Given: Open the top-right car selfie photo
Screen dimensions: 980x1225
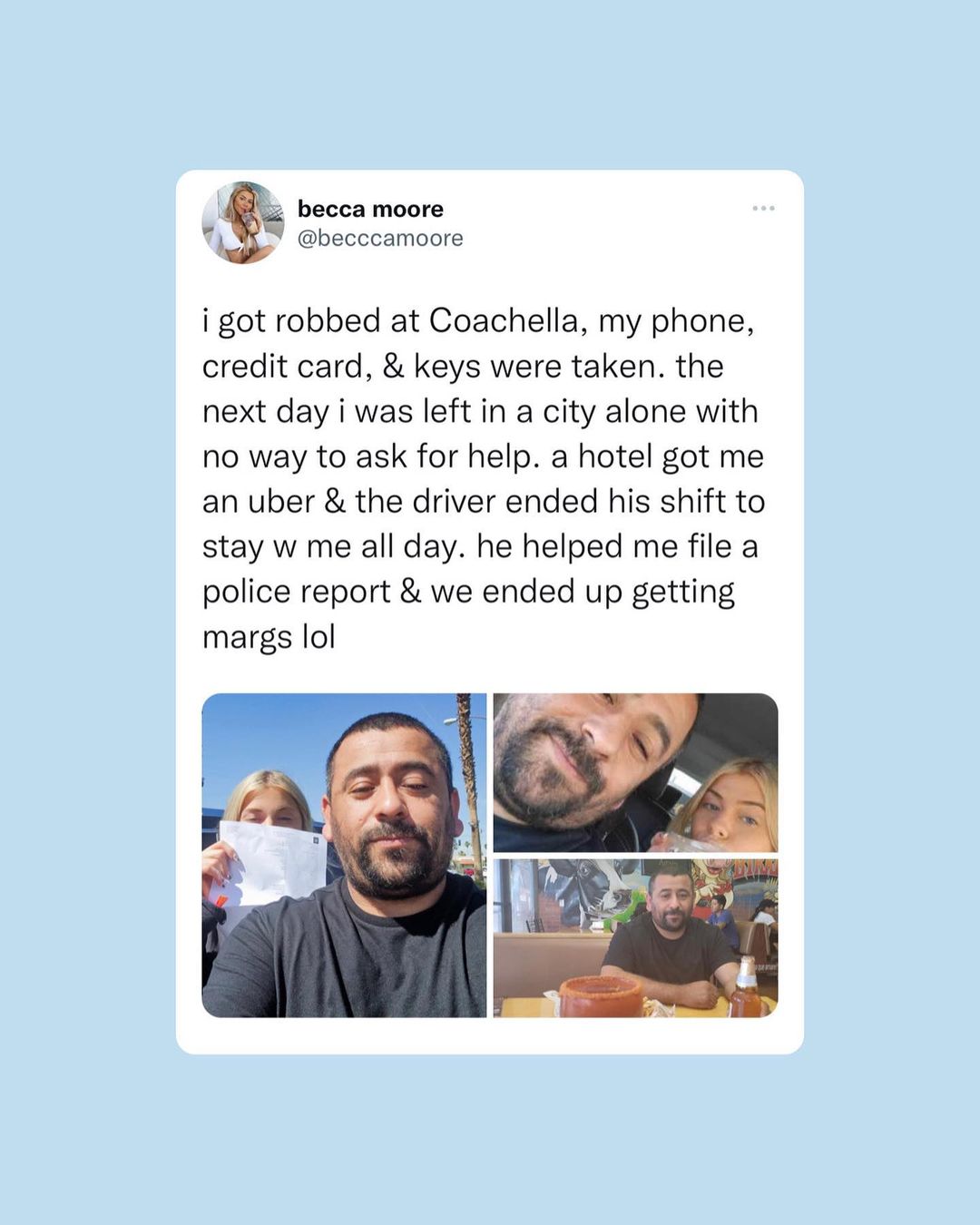Looking at the screenshot, I should (635, 773).
